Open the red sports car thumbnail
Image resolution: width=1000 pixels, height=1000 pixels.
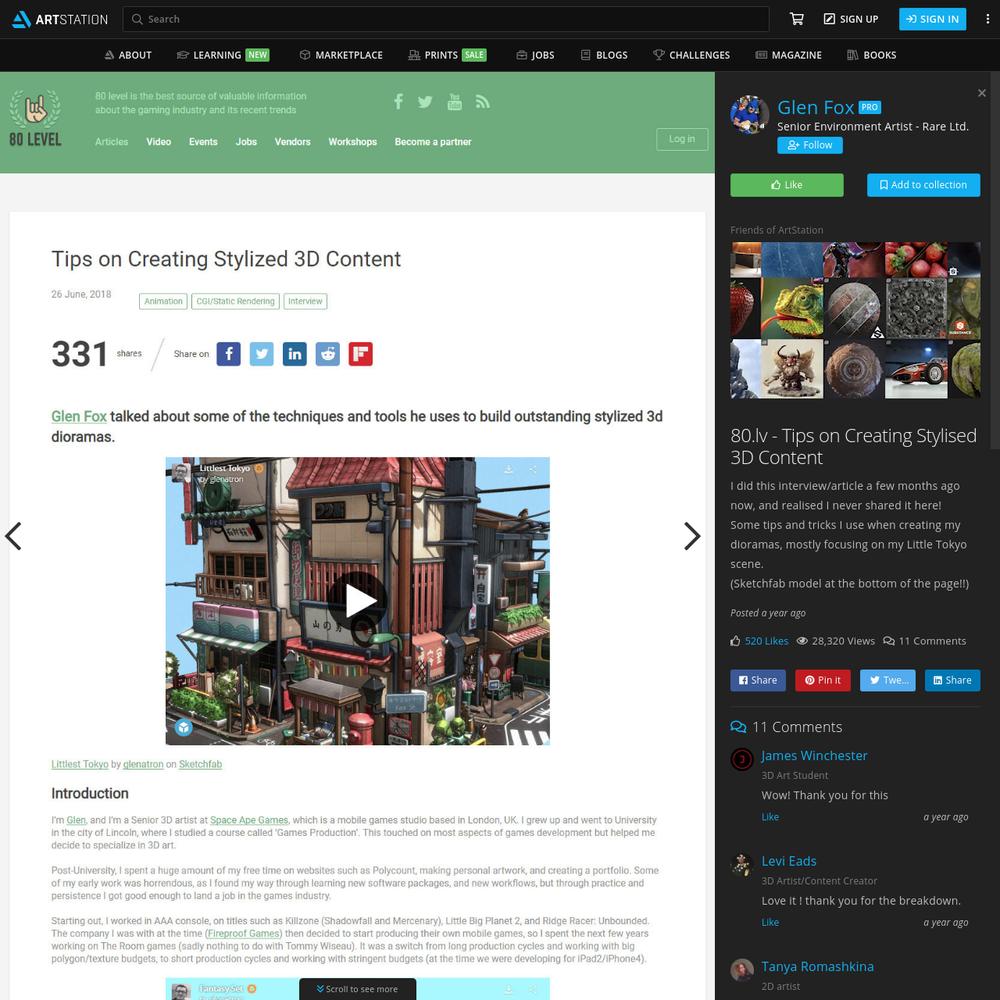coord(916,369)
